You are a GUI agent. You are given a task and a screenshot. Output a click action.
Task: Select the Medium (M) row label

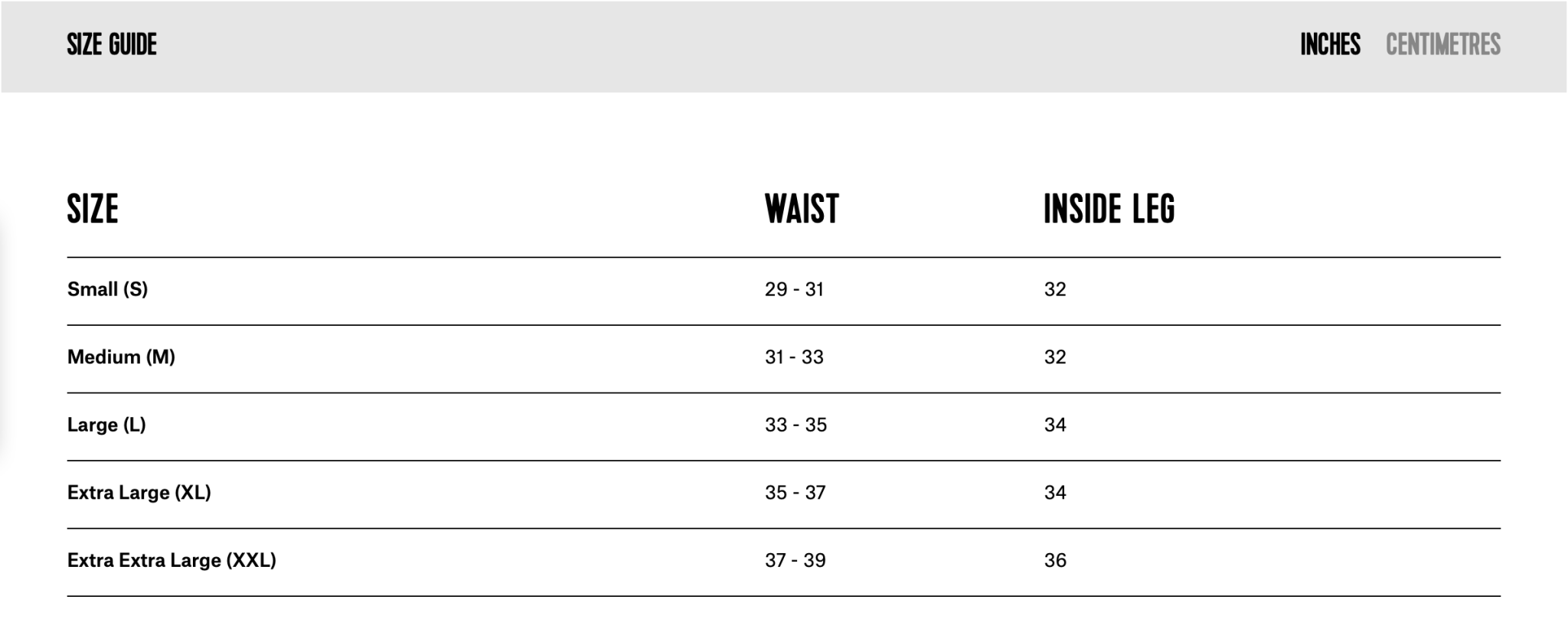click(x=121, y=357)
